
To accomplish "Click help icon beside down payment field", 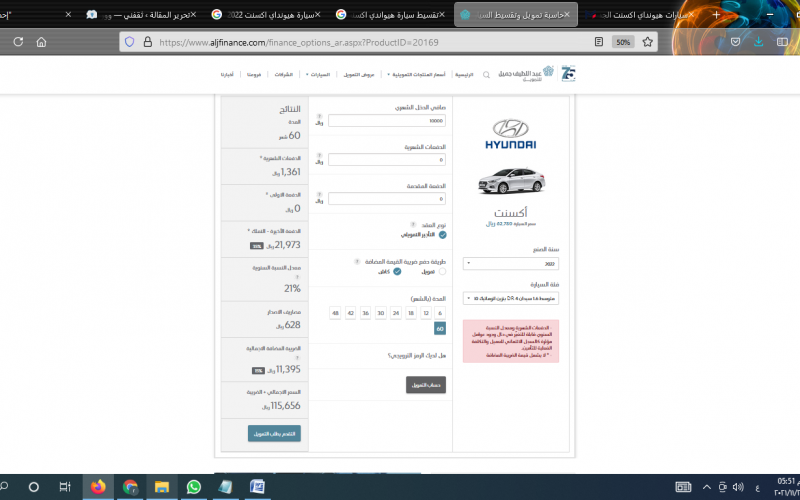I will pyautogui.click(x=319, y=194).
